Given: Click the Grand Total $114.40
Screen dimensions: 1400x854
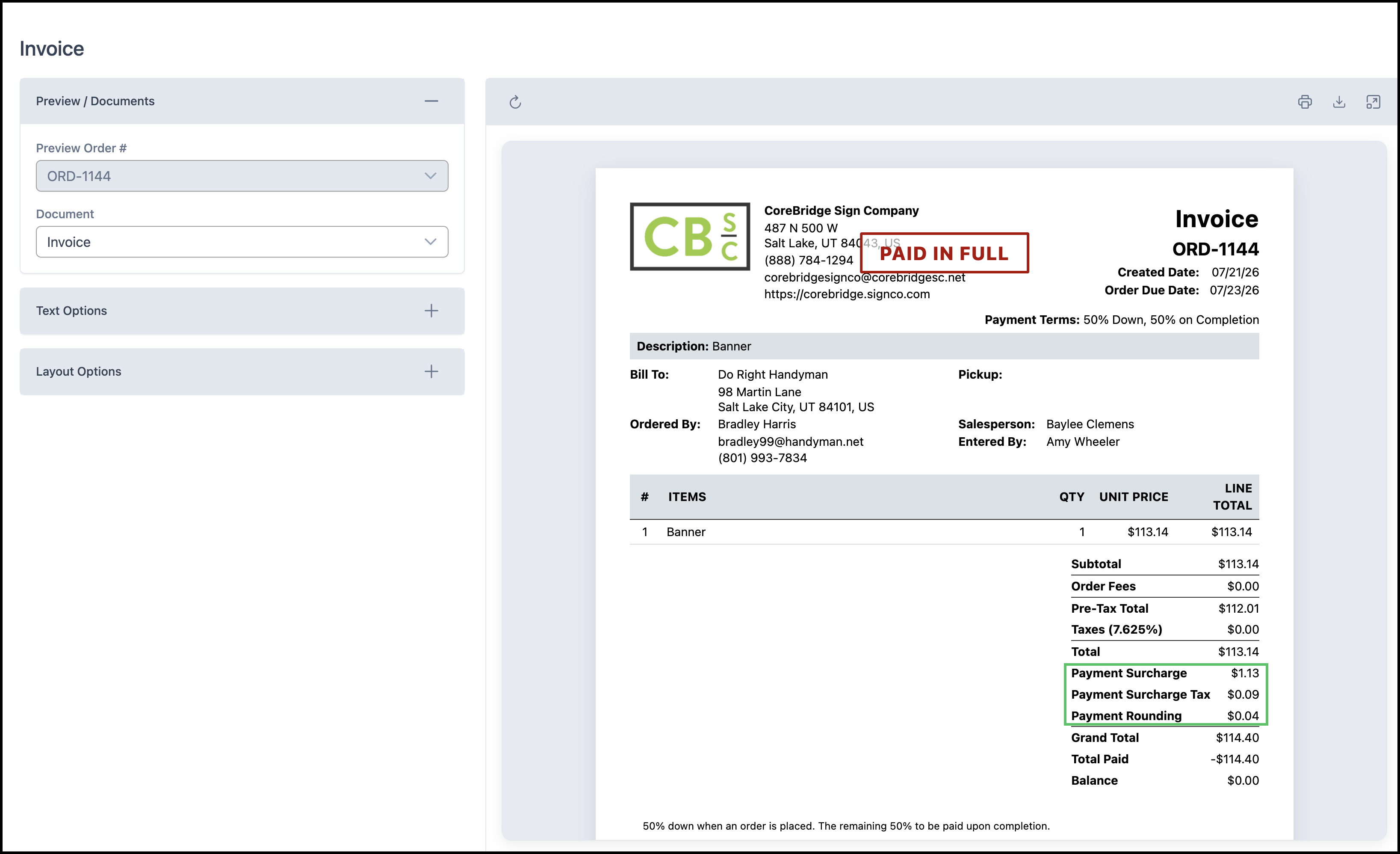Looking at the screenshot, I should (x=1237, y=738).
